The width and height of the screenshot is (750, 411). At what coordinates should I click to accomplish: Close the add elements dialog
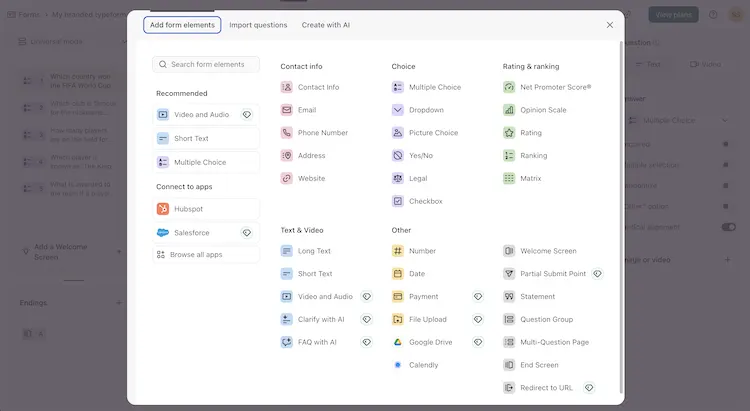pos(610,25)
